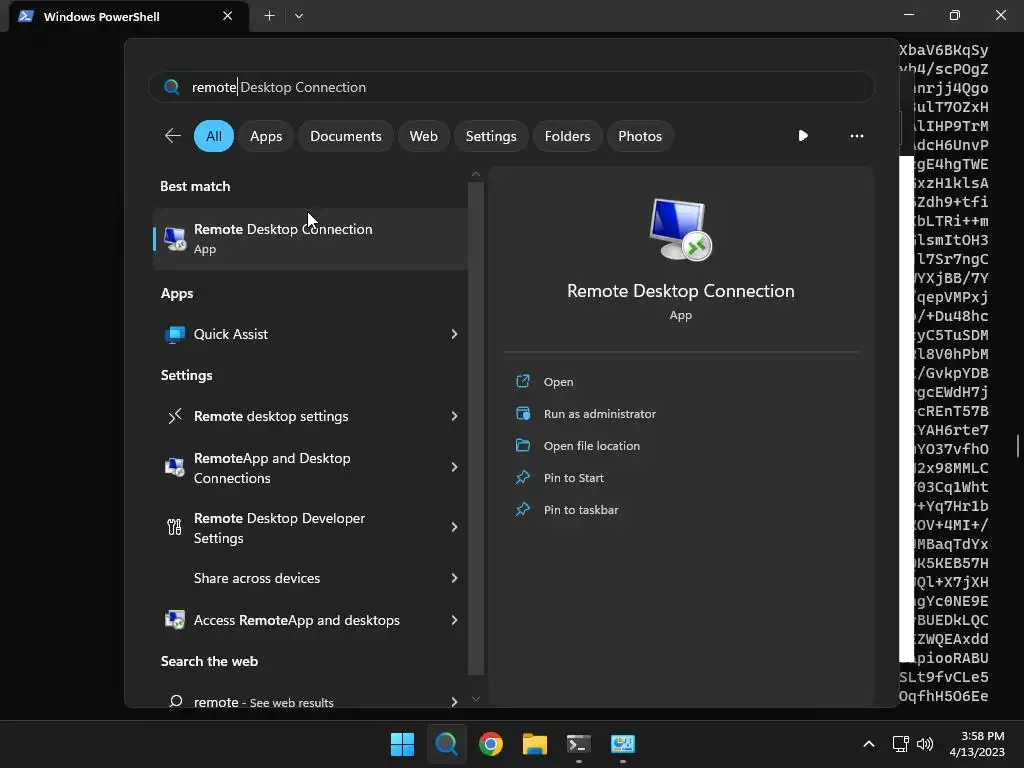Select the Apps filter tab
Image resolution: width=1024 pixels, height=768 pixels.
(x=266, y=136)
